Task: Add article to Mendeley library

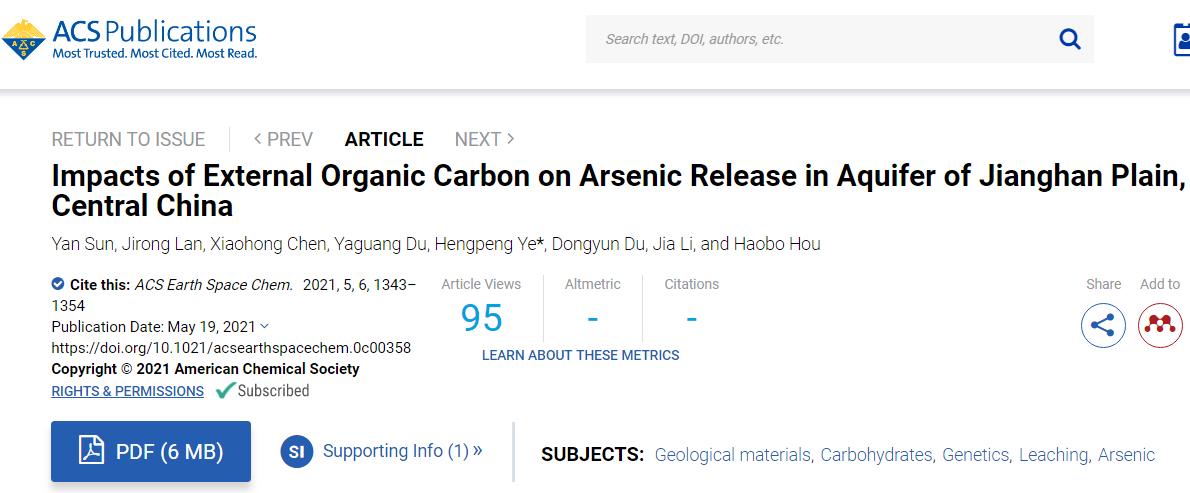Action: (x=1160, y=325)
